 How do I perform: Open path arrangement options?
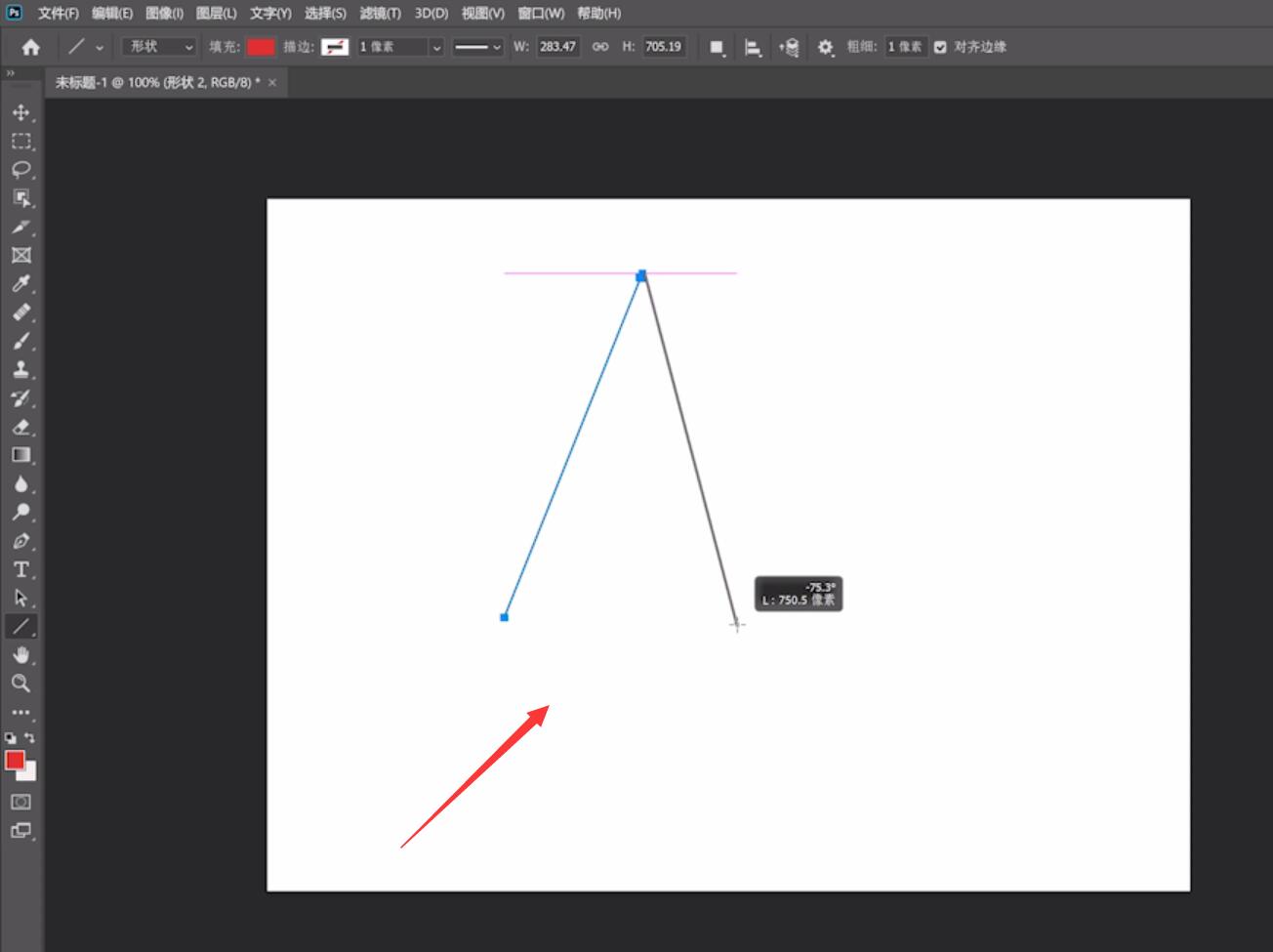click(x=789, y=47)
